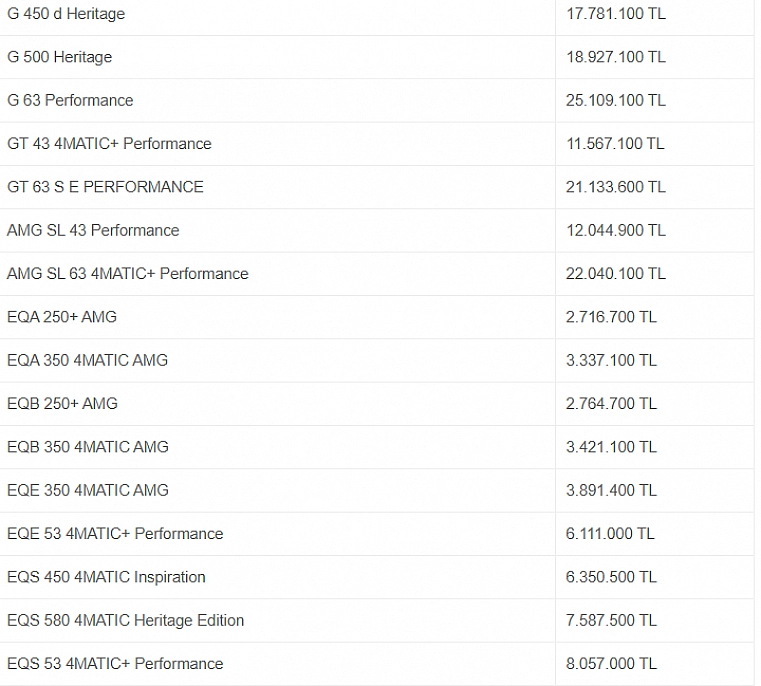
Task: Click the EQB 250+ AMG model name
Action: 63,403
